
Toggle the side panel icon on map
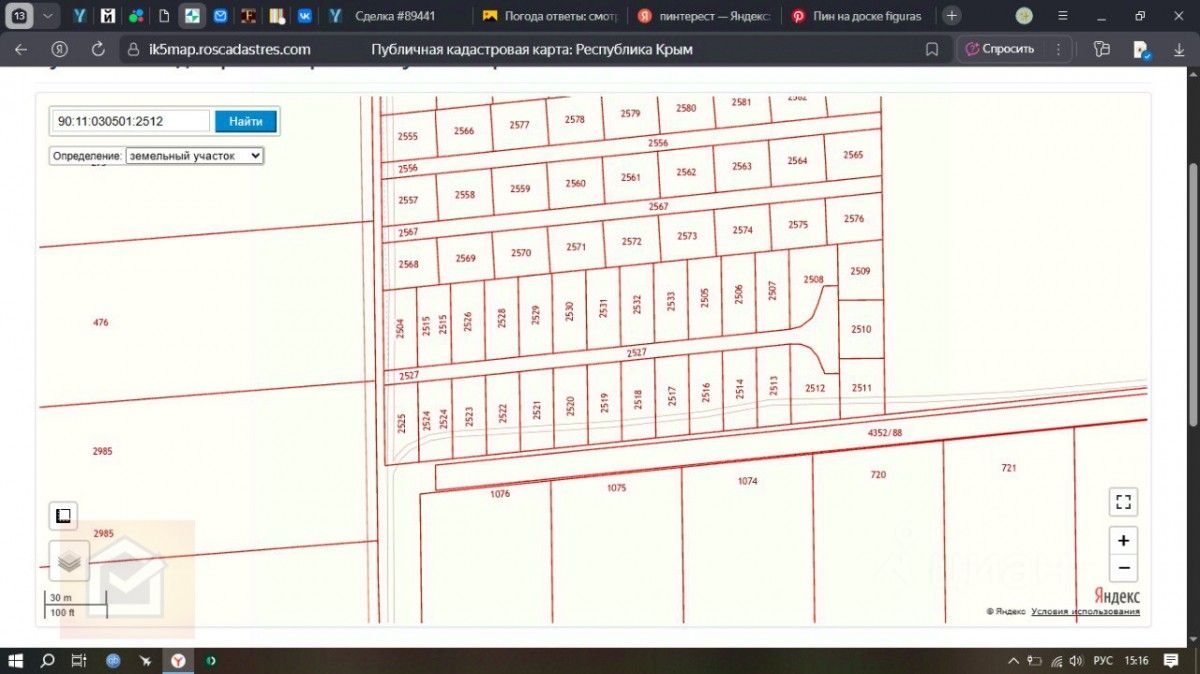(x=64, y=516)
